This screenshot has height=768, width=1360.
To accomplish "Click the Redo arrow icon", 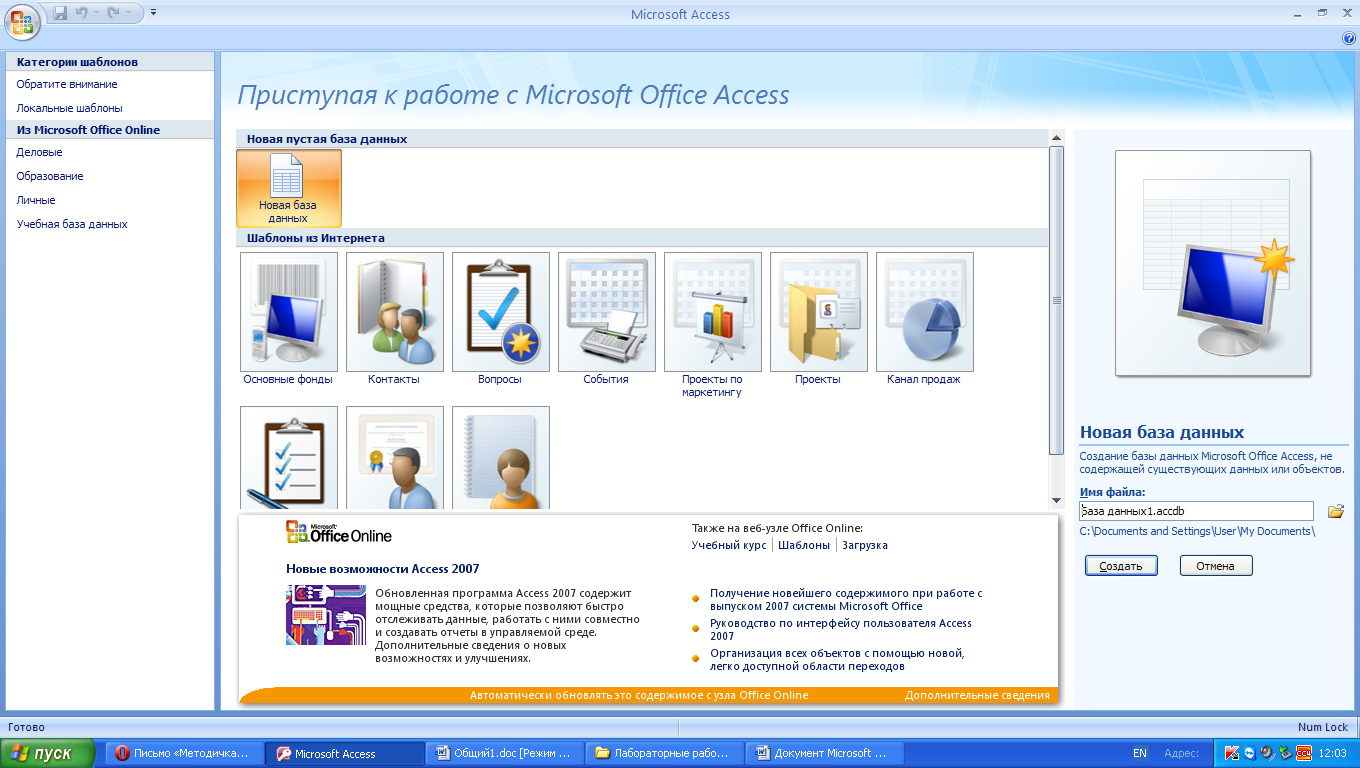I will pos(113,13).
